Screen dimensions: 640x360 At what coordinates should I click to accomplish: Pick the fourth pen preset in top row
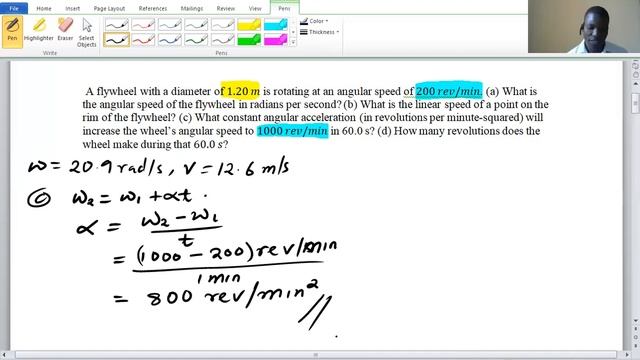196,24
